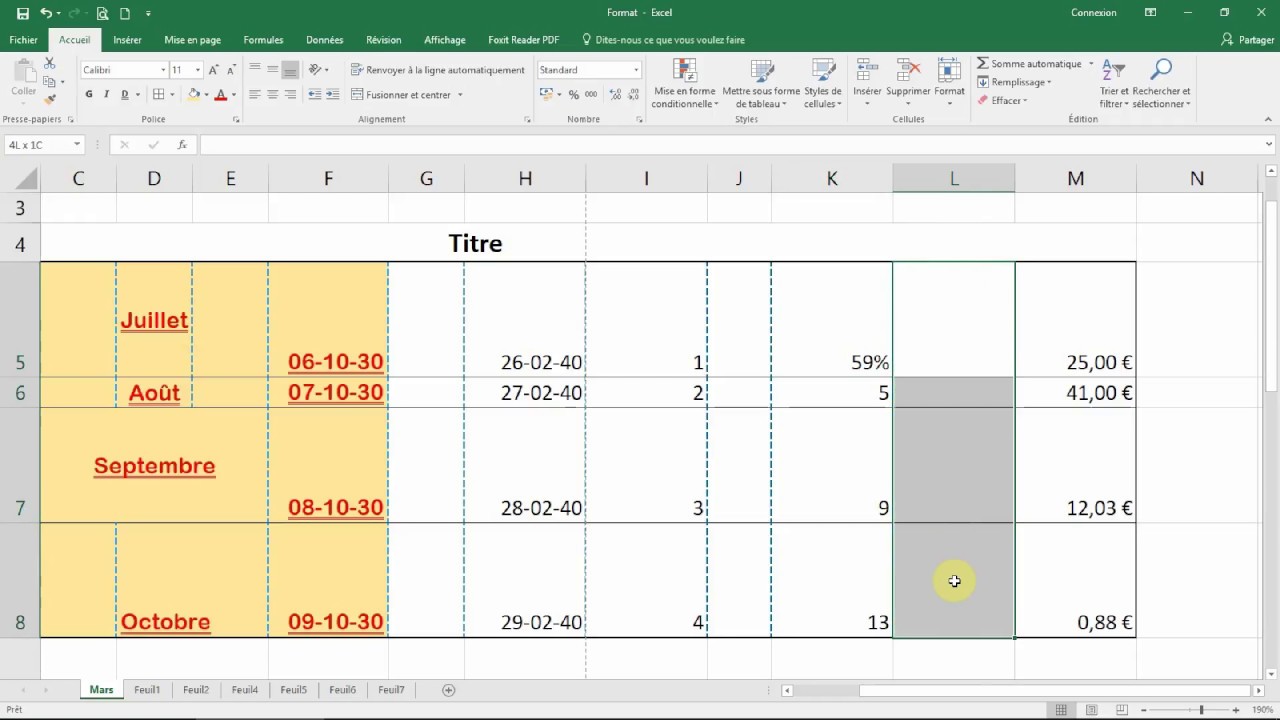Apply accounting currency number format
Viewport: 1280px width, 720px height.
click(x=548, y=95)
